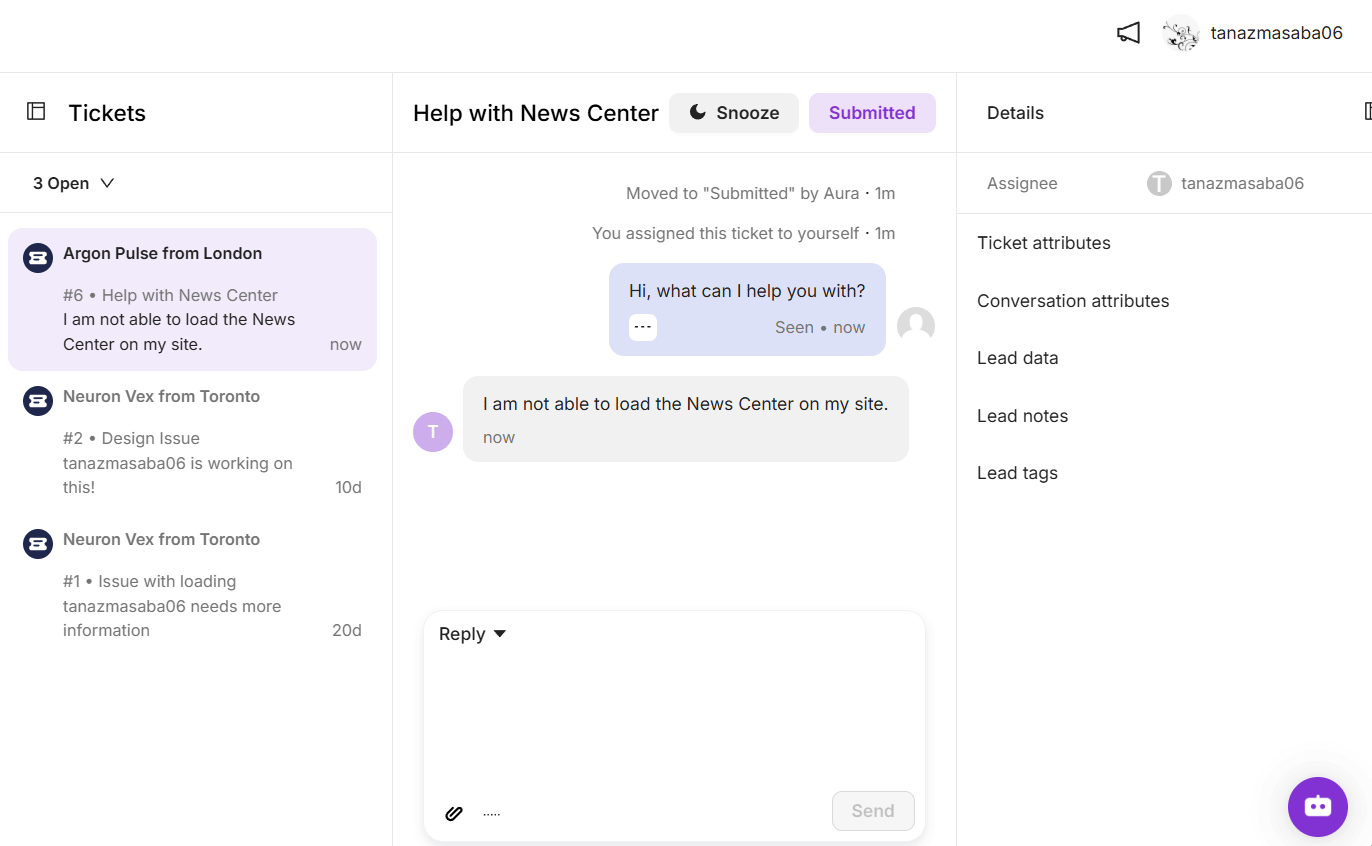The image size is (1372, 846).
Task: Change the assignee tanazmasaba06
Action: click(1242, 183)
